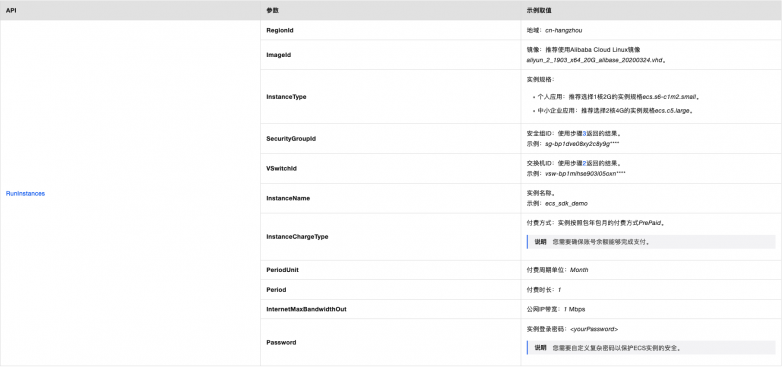This screenshot has height=367, width=782.
Task: Click the Alibaba Cloud Linux image recommendation text
Action: tap(583, 50)
